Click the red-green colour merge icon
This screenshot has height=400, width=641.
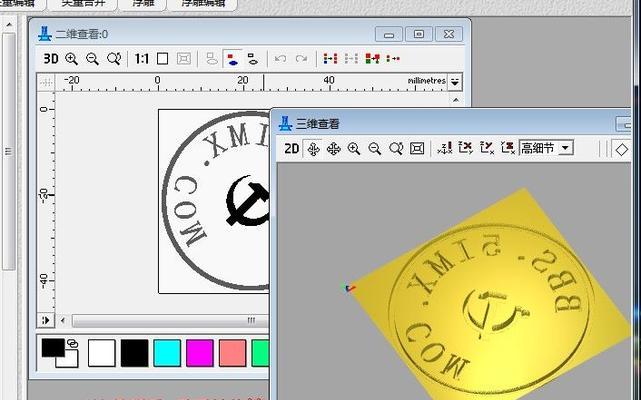[x=372, y=59]
